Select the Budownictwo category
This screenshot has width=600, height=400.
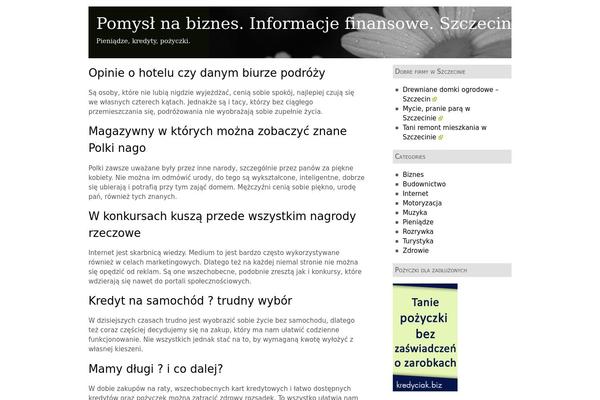click(x=424, y=184)
